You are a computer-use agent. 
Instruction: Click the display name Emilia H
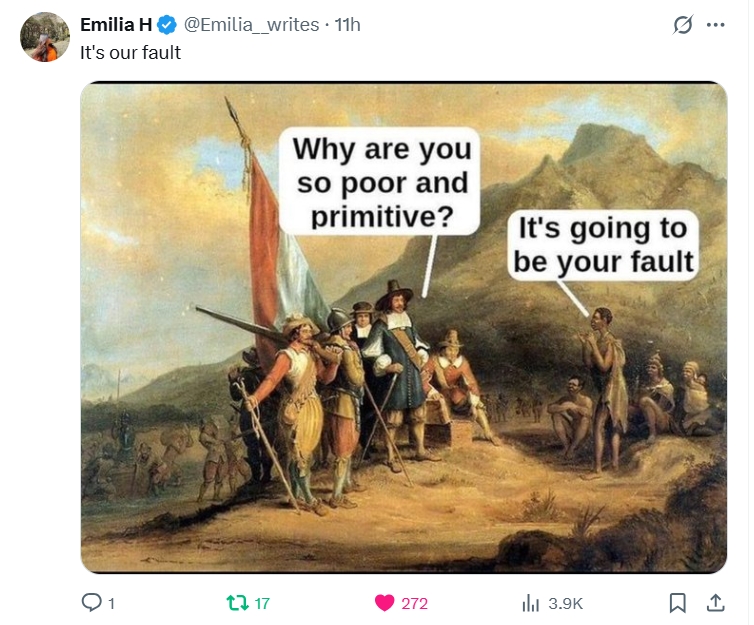pyautogui.click(x=116, y=25)
